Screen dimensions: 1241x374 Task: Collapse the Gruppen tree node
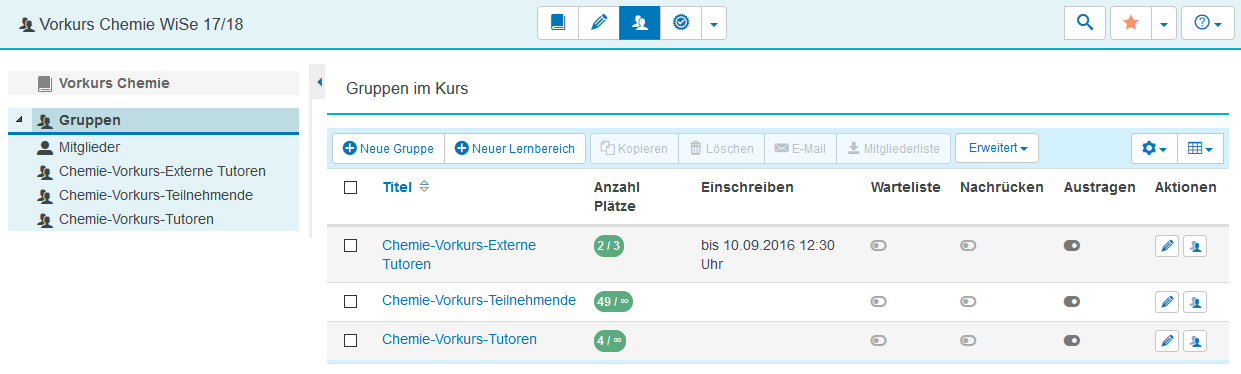click(x=20, y=120)
